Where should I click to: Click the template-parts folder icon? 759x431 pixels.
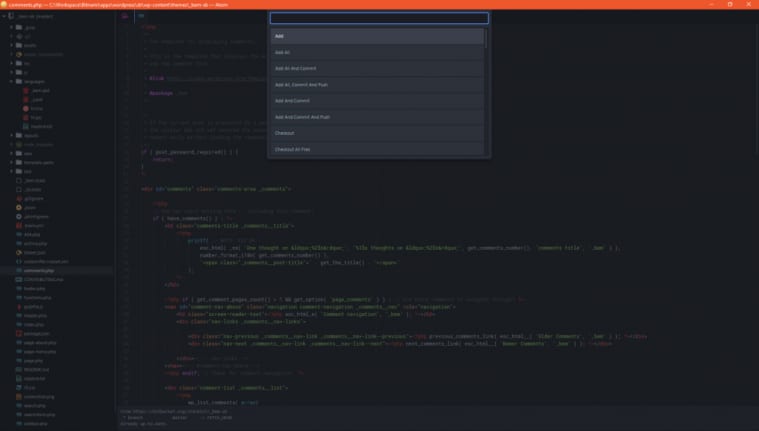(x=19, y=162)
